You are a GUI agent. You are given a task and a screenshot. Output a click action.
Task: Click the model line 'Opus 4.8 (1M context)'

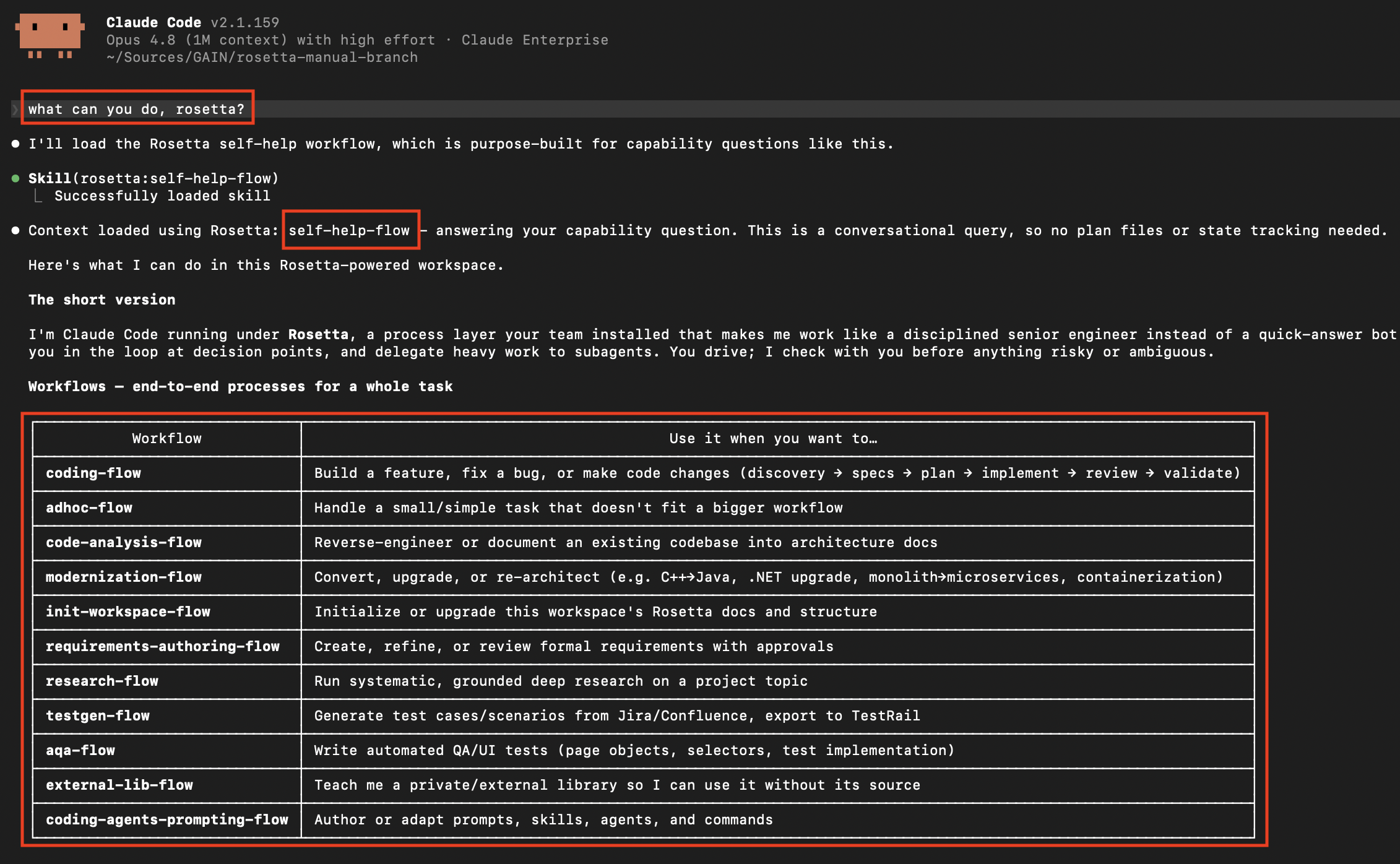click(197, 40)
